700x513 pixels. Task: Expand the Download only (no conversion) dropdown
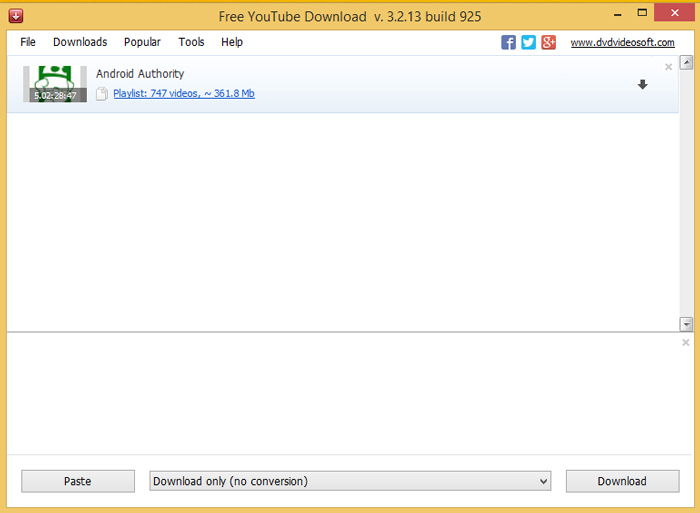point(350,481)
